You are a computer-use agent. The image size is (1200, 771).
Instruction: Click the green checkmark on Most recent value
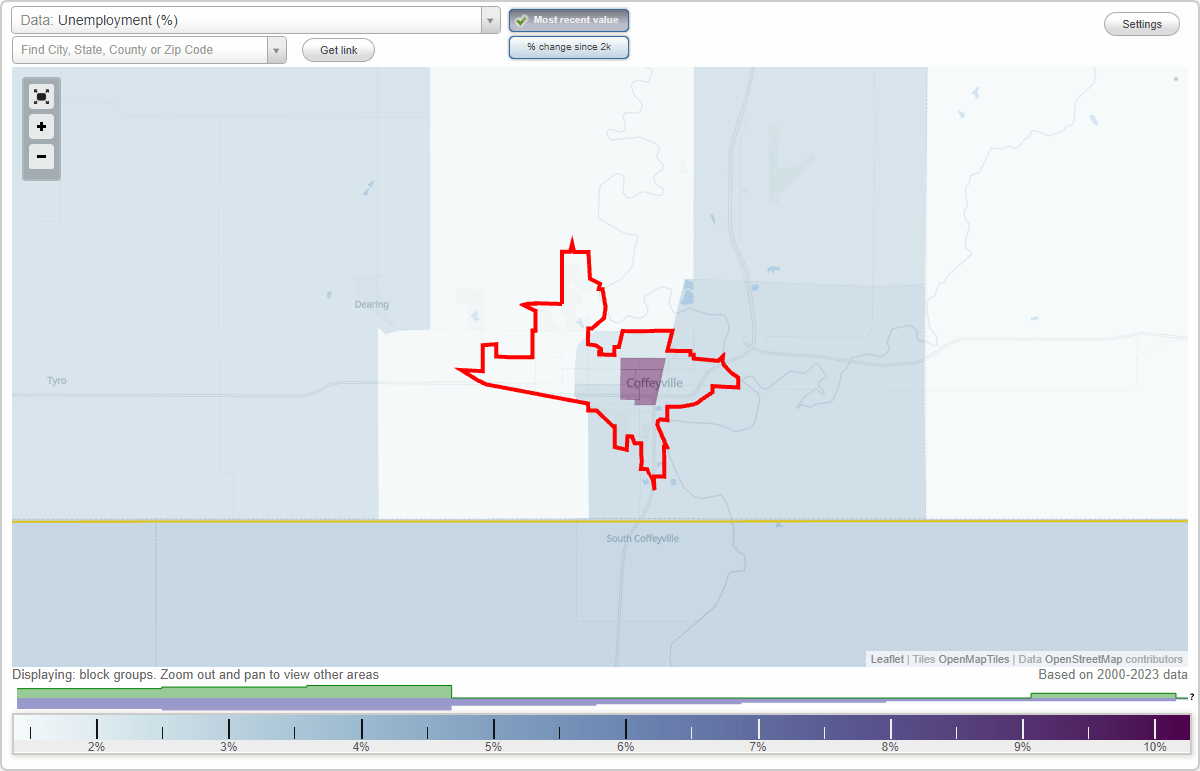point(523,20)
